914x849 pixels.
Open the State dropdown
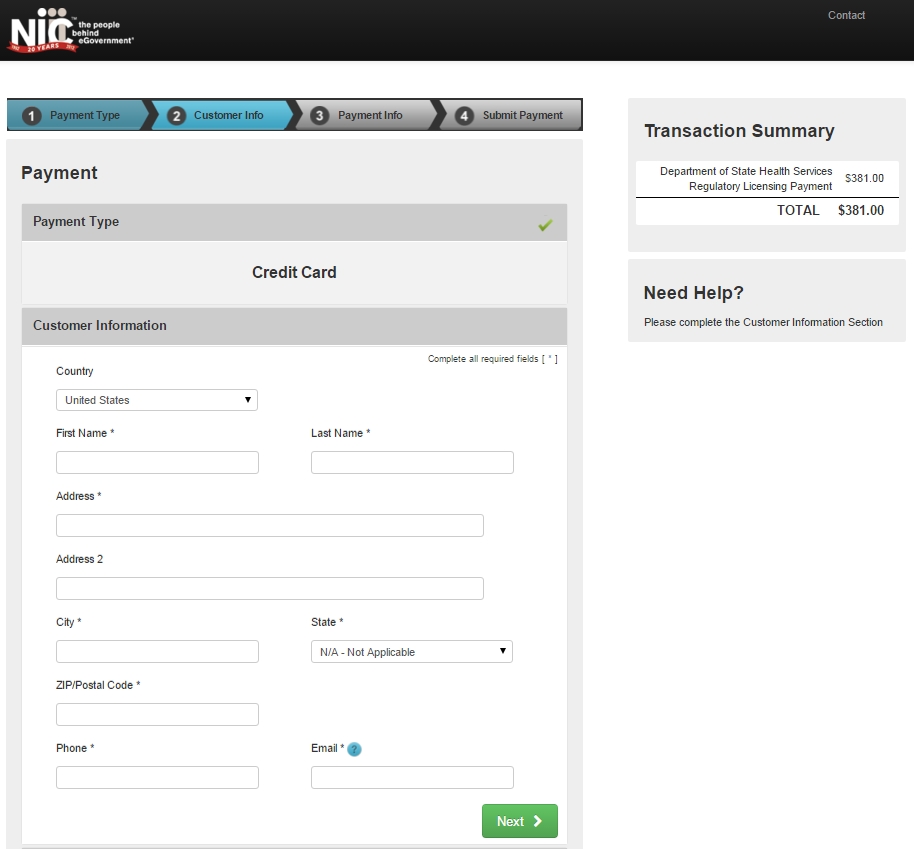tap(411, 651)
